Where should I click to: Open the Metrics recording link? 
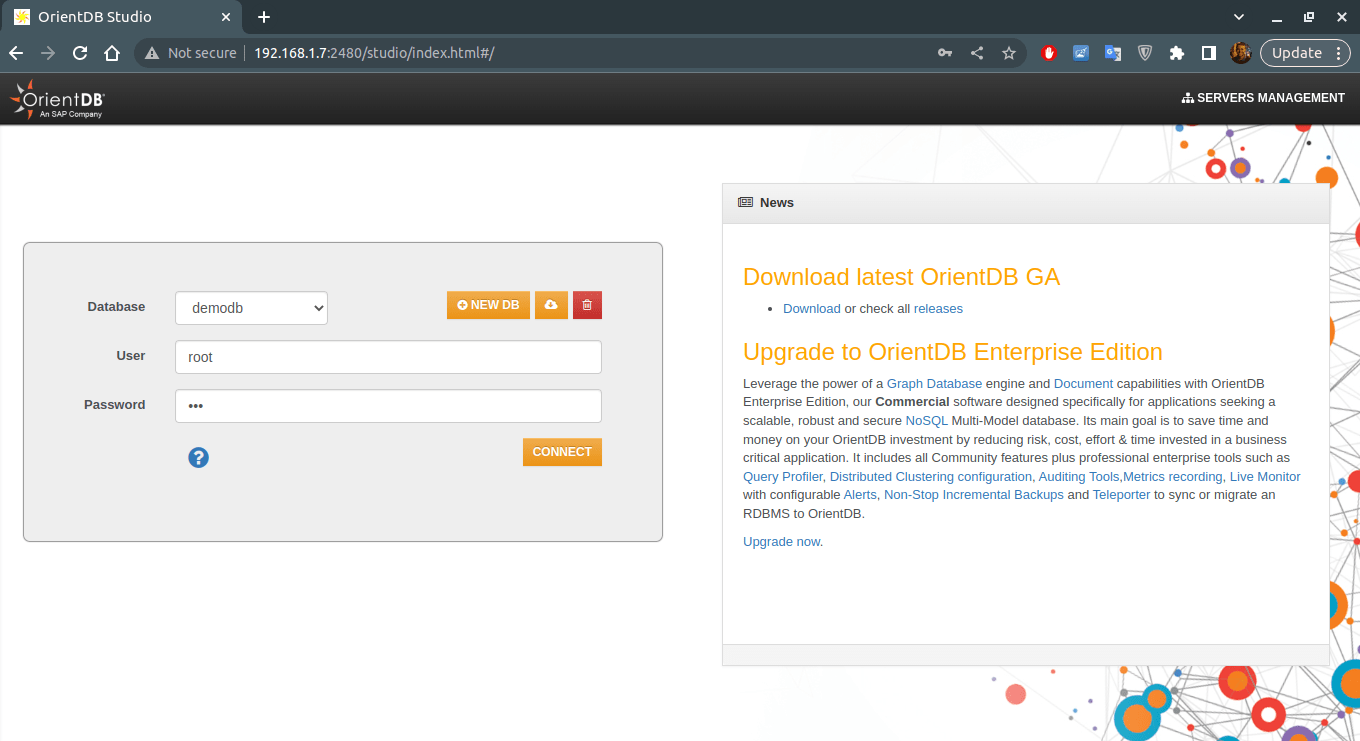click(1173, 477)
